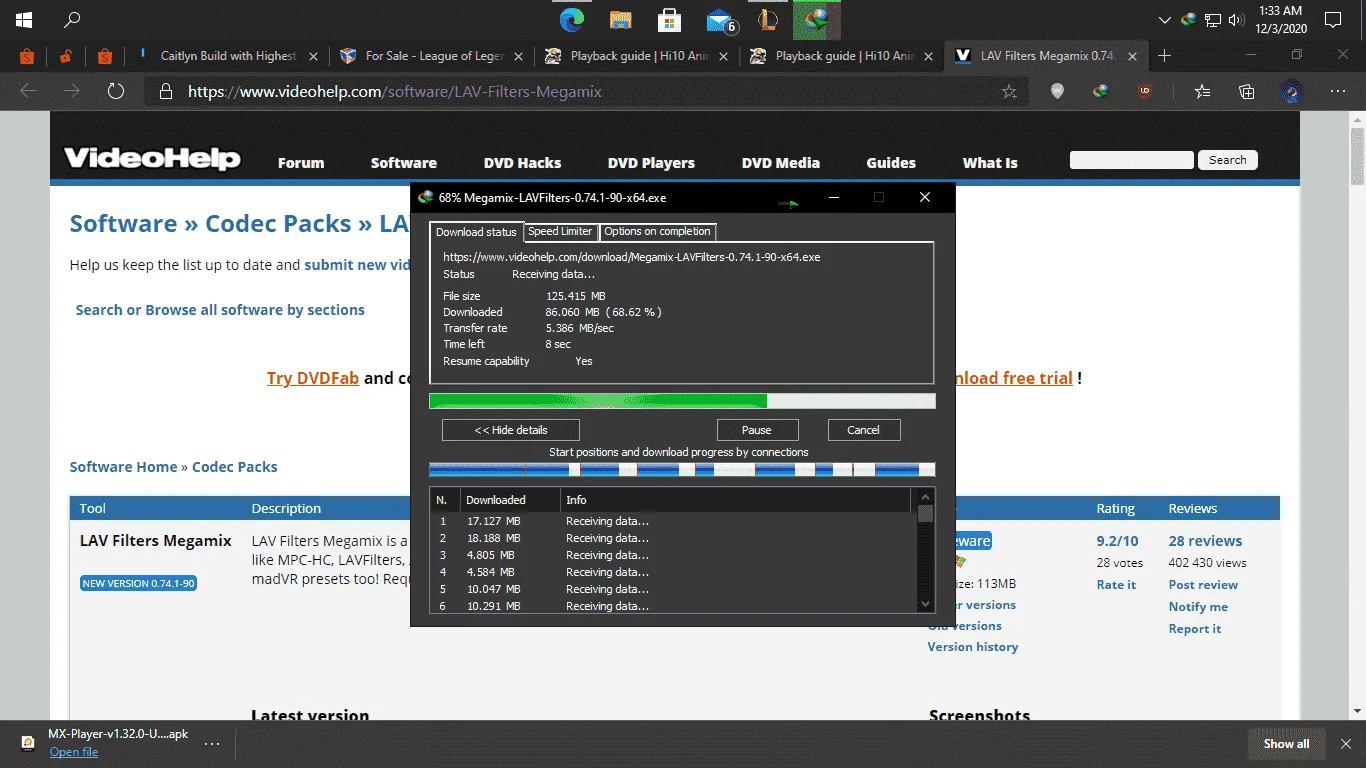Launch Microsoft Store from the taskbar
The image size is (1366, 768).
669,20
